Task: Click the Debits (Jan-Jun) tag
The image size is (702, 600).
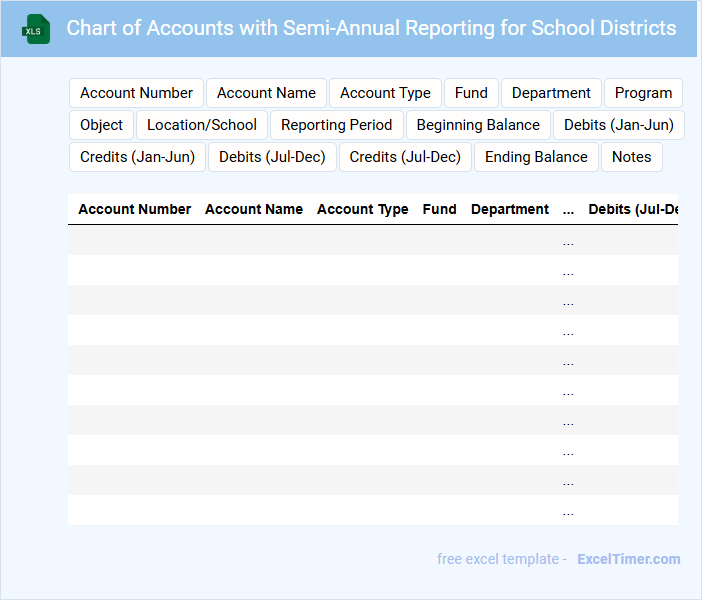Action: point(618,125)
